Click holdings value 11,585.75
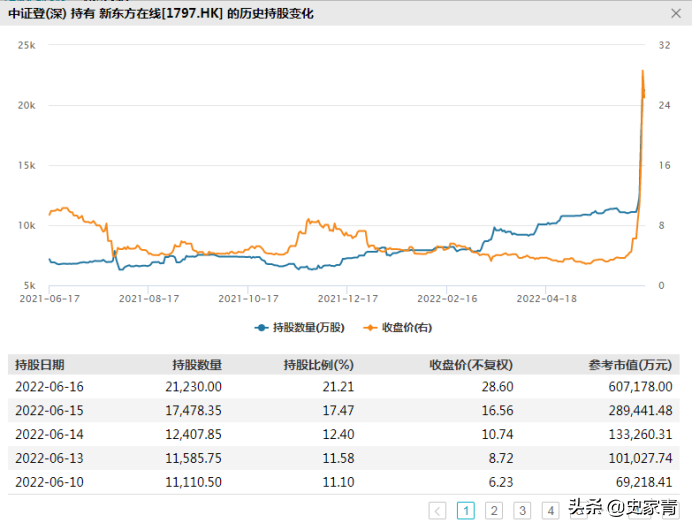 pos(194,458)
